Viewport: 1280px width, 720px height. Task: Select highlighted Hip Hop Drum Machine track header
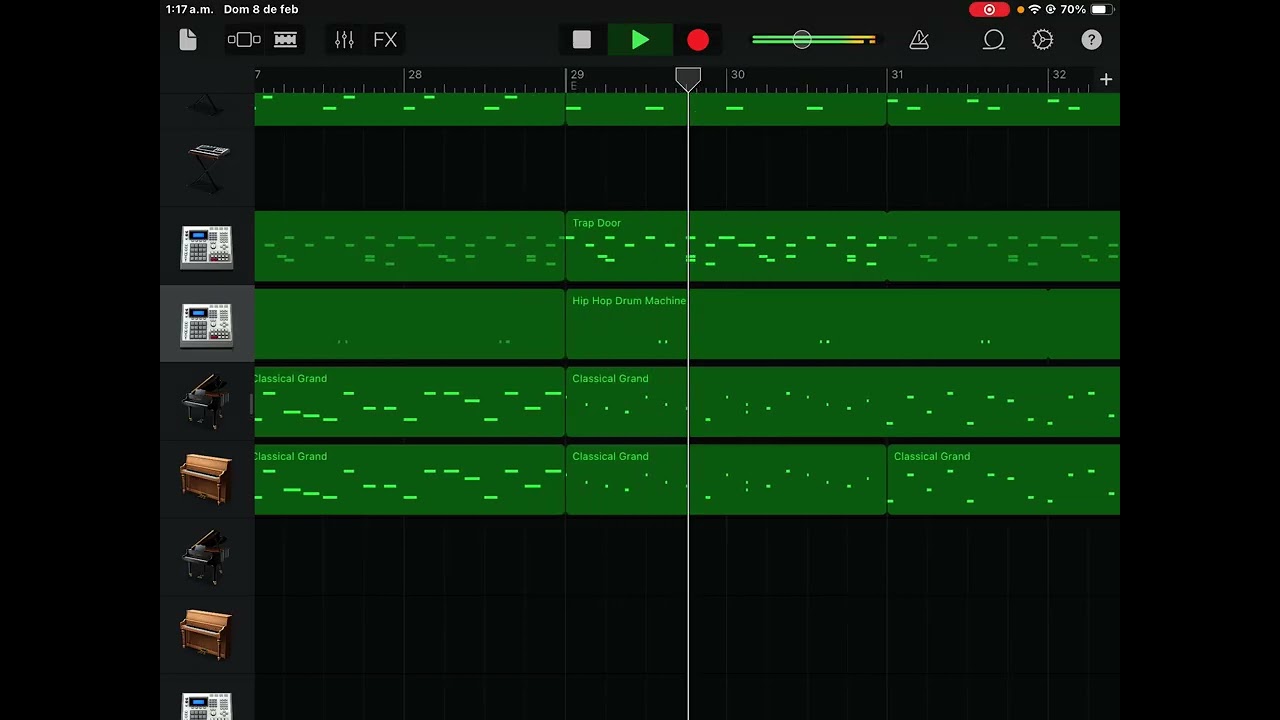point(207,324)
